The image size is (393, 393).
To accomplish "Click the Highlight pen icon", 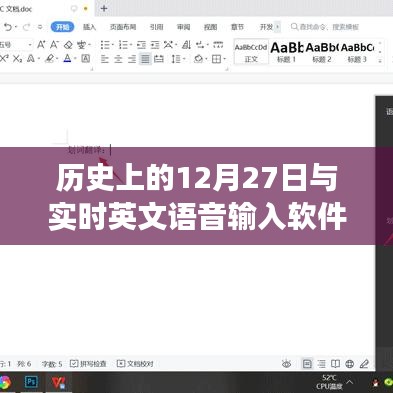I will click(x=50, y=59).
